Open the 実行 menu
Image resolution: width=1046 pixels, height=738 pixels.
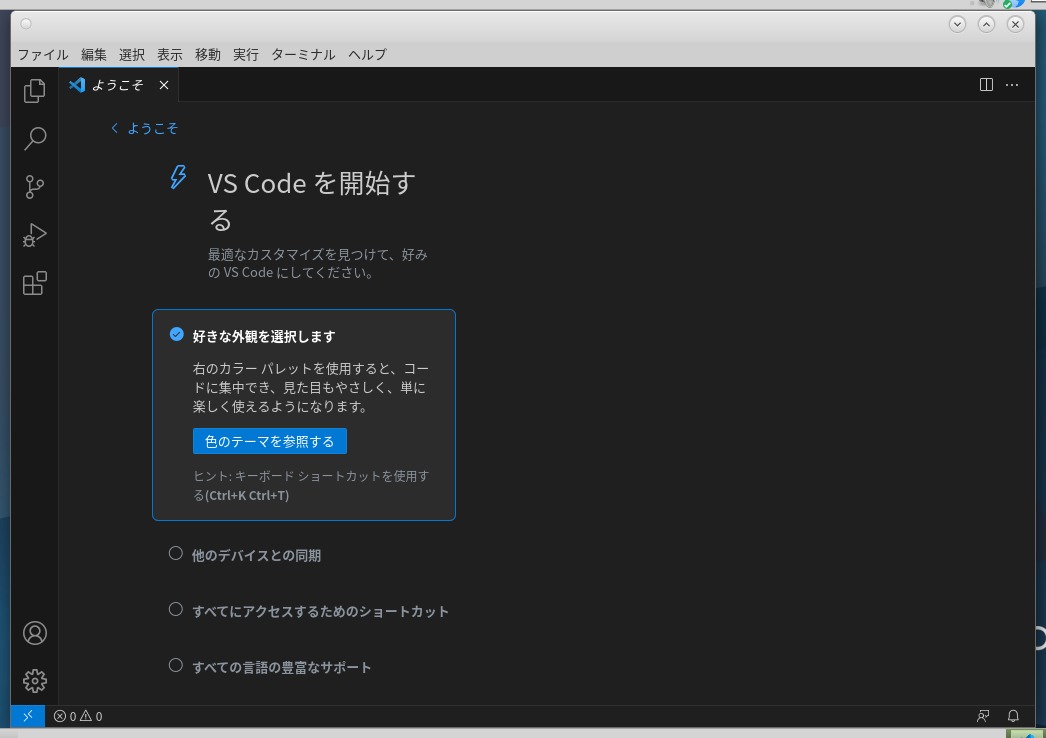pos(245,55)
